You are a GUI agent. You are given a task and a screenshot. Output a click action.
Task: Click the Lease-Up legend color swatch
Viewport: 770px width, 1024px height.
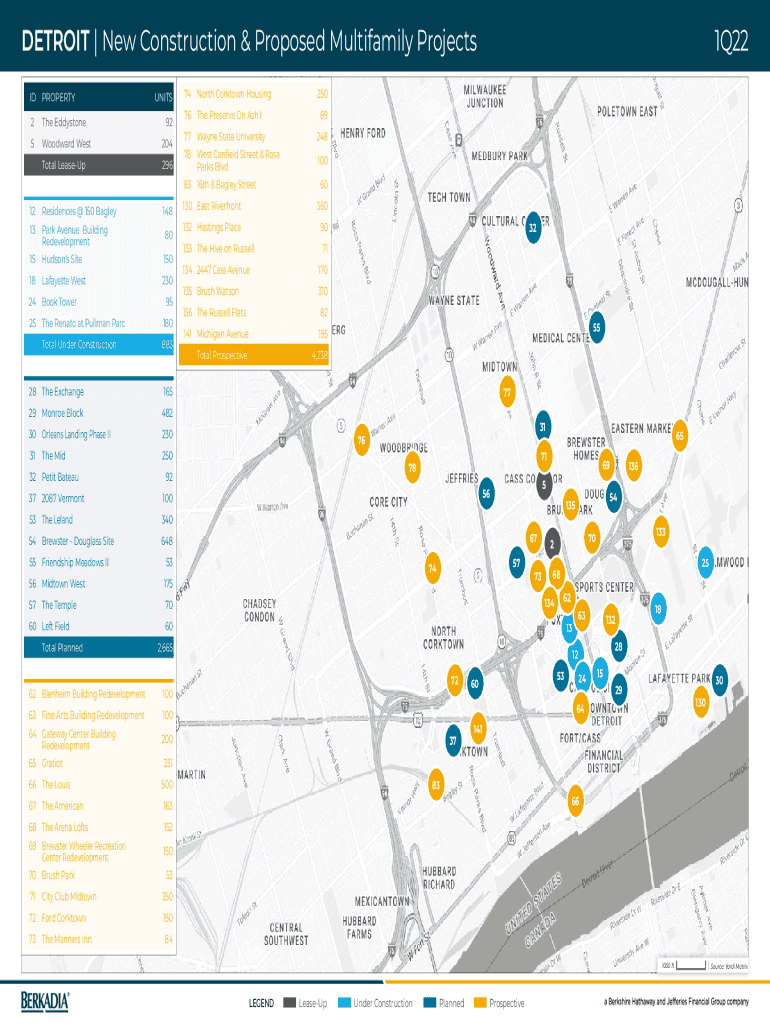[x=290, y=1003]
